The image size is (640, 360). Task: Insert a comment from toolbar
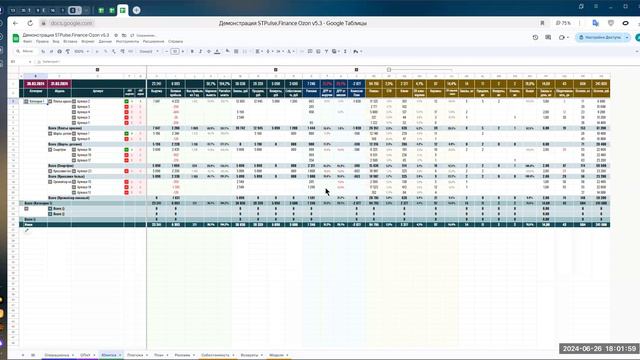310,51
